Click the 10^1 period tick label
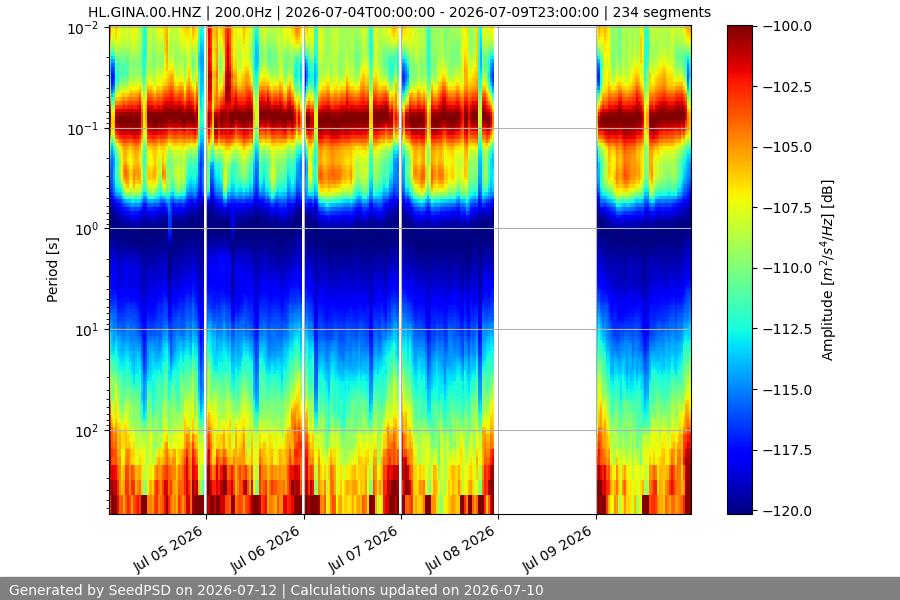The width and height of the screenshot is (900, 600). click(x=87, y=330)
